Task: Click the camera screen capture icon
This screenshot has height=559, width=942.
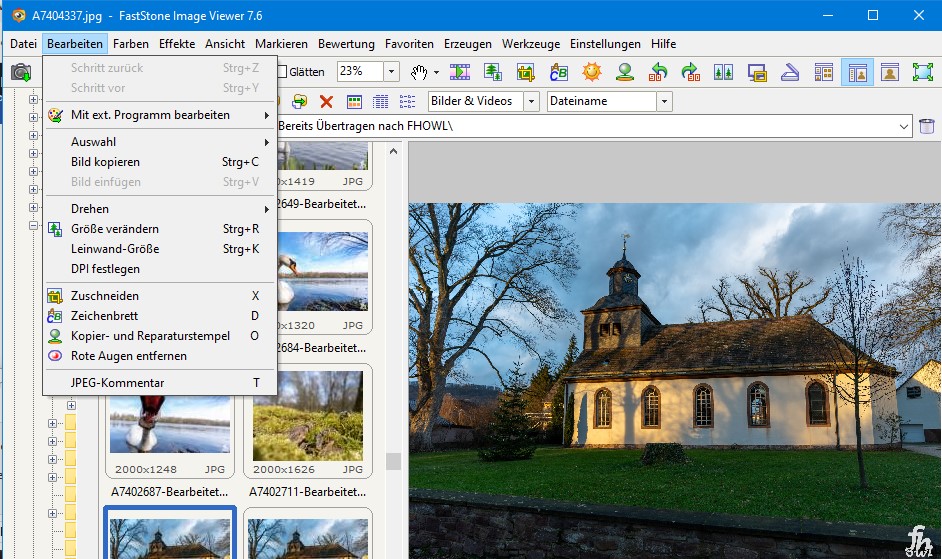Action: 21,72
